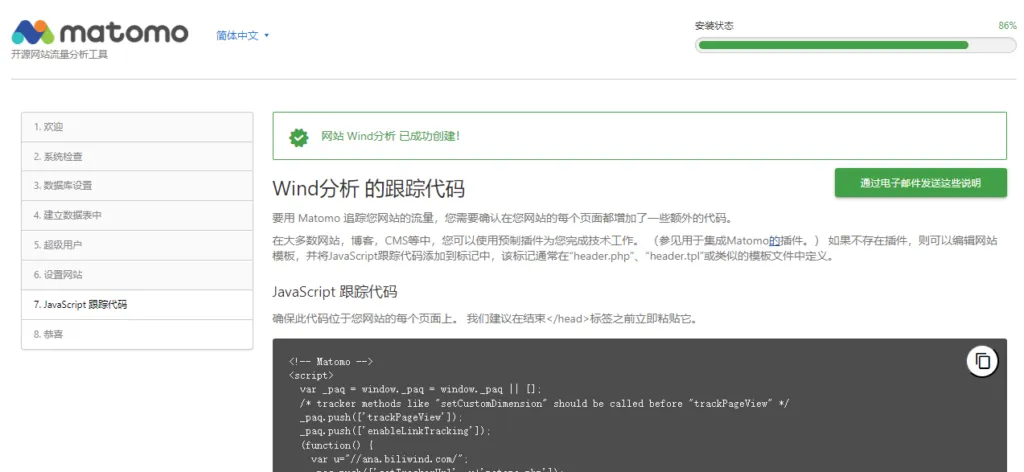Select step 1 欢迎 in sidebar
The width and height of the screenshot is (1024, 472).
coord(137,127)
